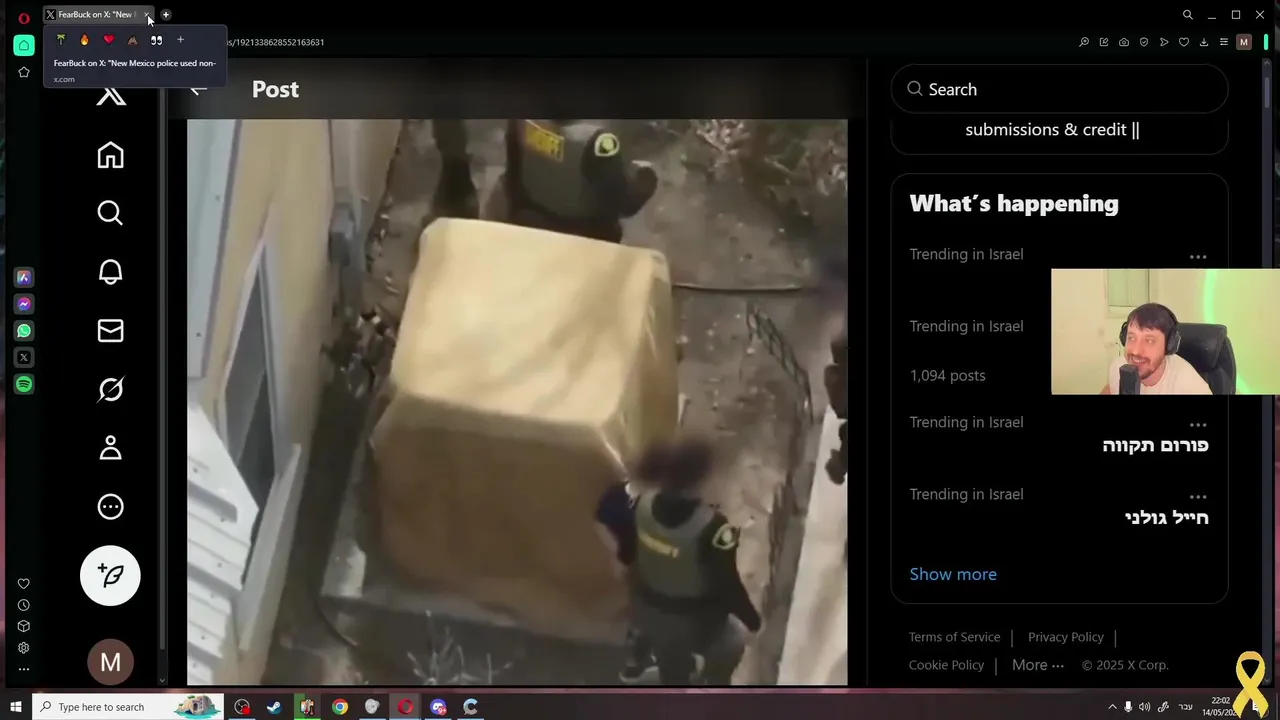The height and width of the screenshot is (720, 1280).
Task: Open the Privacy Policy link
Action: [1066, 637]
